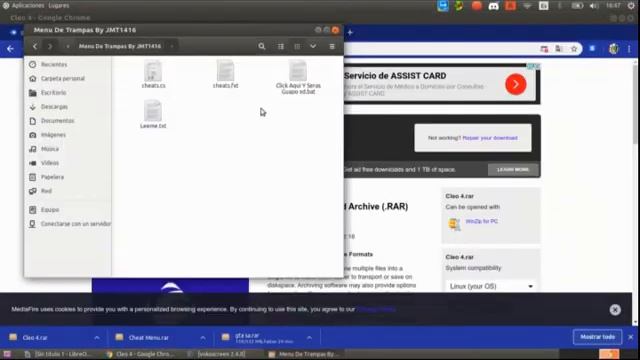640x360 pixels.
Task: Open the file manager search
Action: tap(262, 47)
